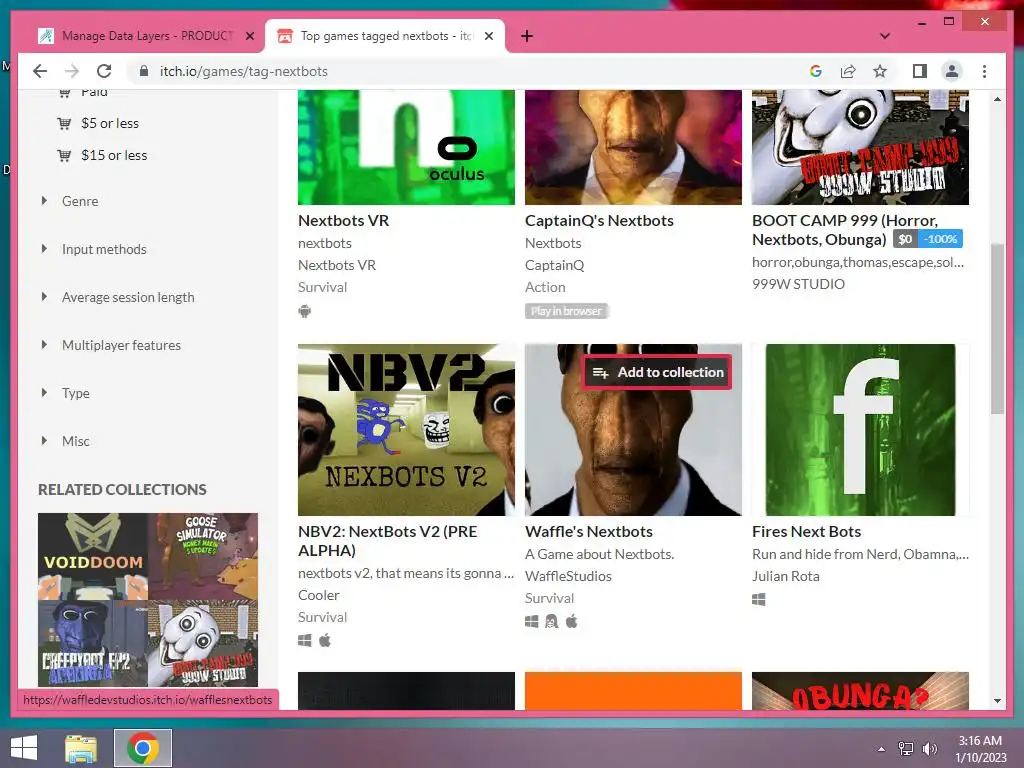The width and height of the screenshot is (1024, 768).
Task: Click Android platform icon under Nextbots VR
Action: pyautogui.click(x=304, y=311)
